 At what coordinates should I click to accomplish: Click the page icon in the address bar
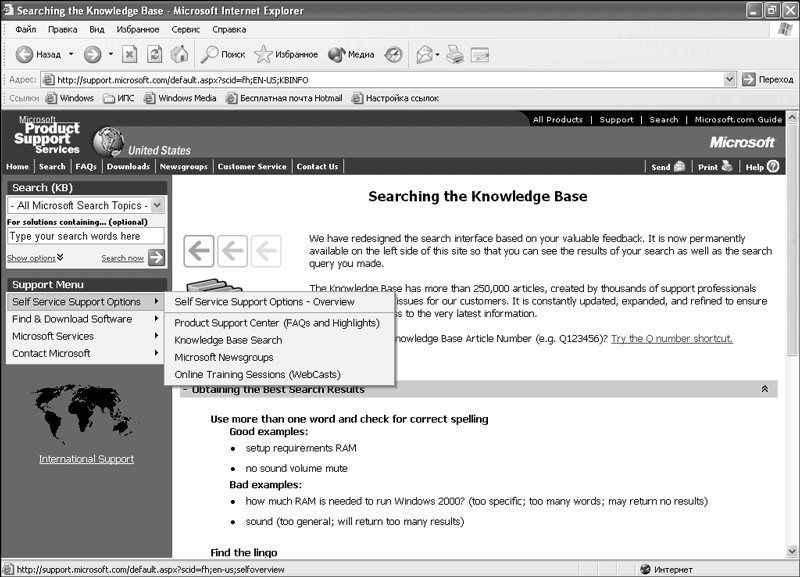tap(48, 80)
